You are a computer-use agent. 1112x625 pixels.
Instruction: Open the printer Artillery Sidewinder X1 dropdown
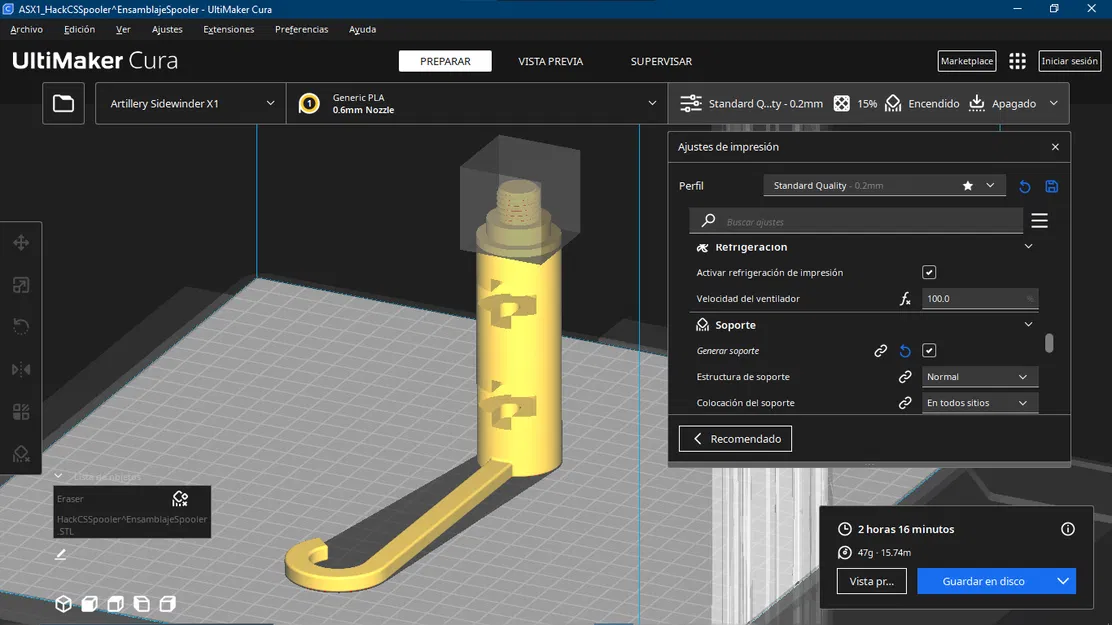191,104
